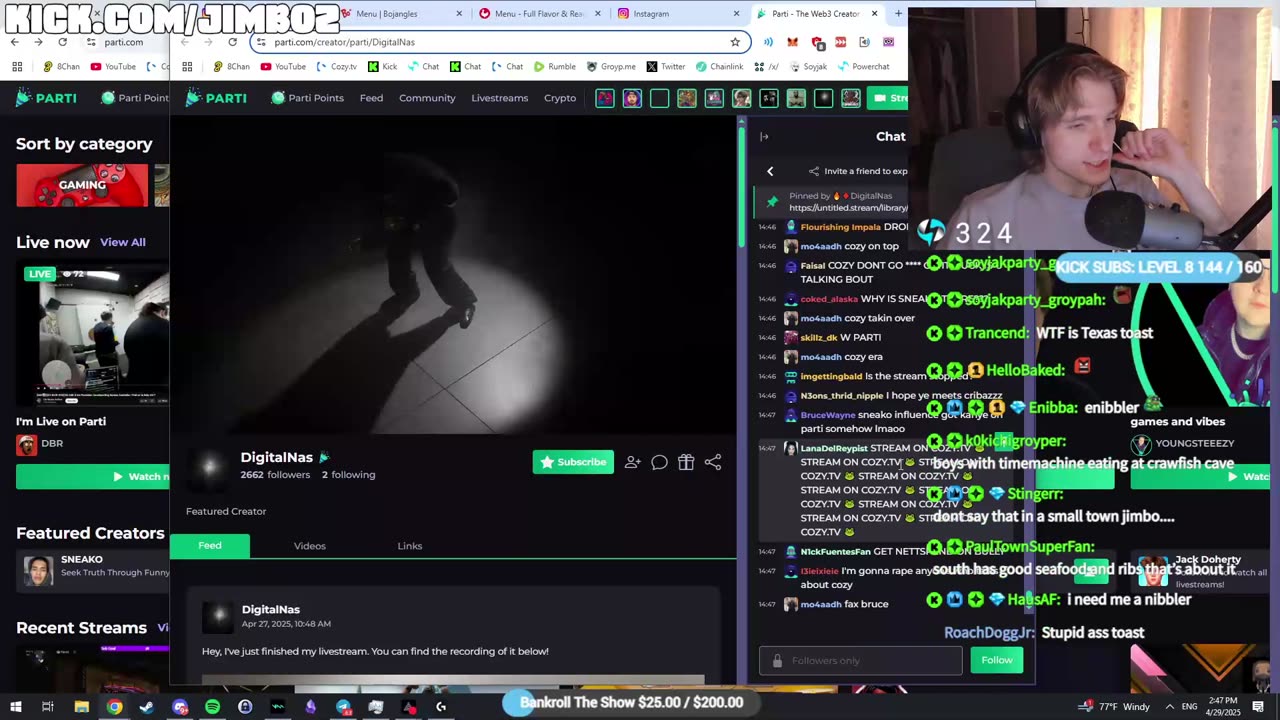Click the '2 following' text on the profile
This screenshot has height=720, width=1280.
tap(349, 475)
